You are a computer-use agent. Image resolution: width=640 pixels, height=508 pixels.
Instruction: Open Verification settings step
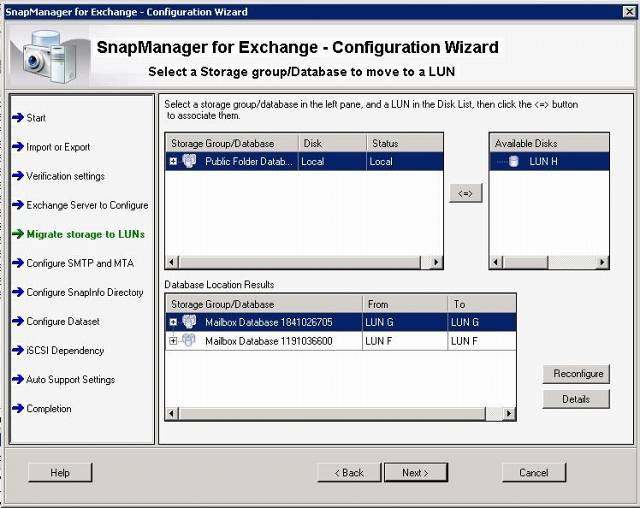65,176
